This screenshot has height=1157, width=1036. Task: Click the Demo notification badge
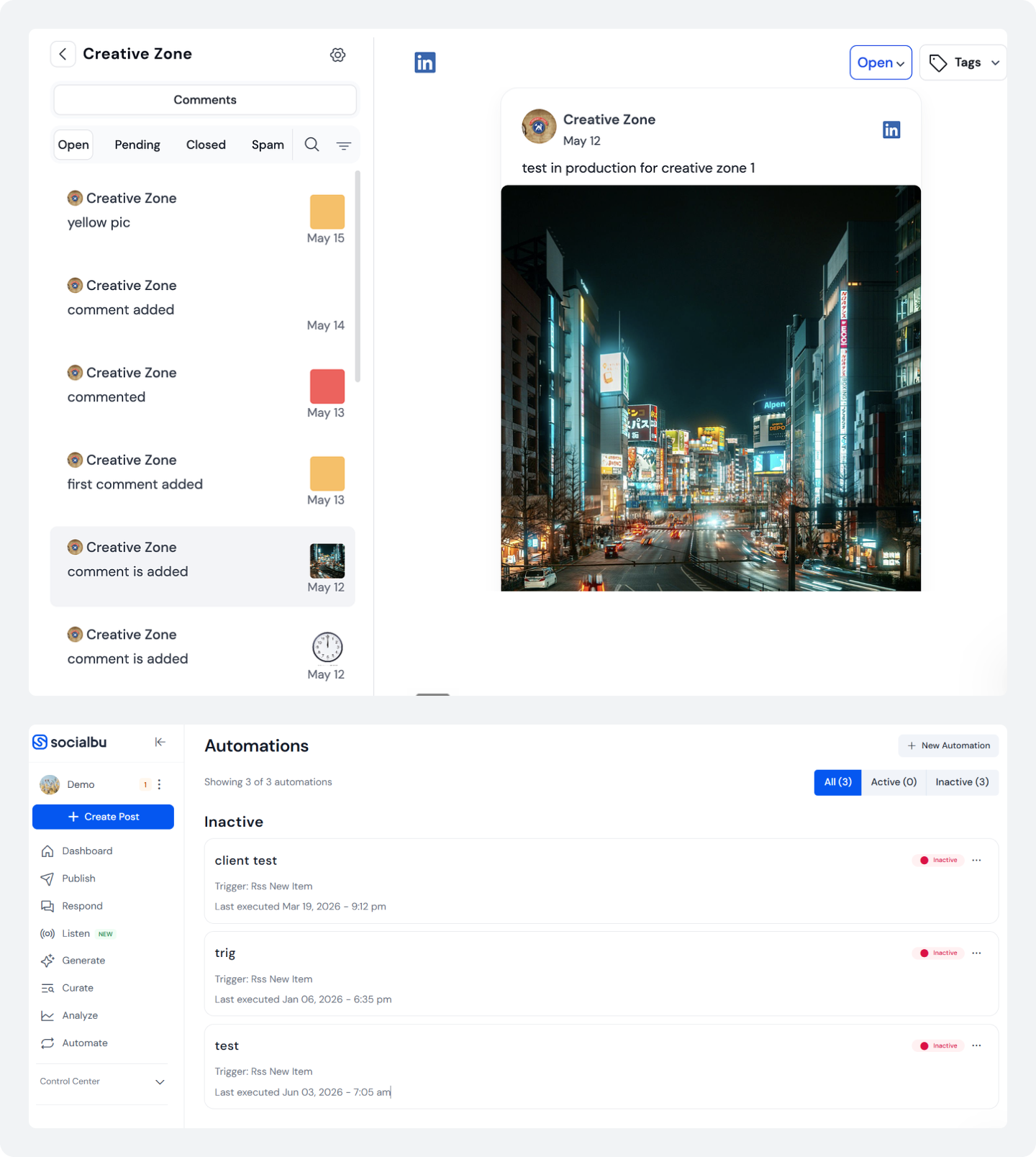click(x=145, y=785)
